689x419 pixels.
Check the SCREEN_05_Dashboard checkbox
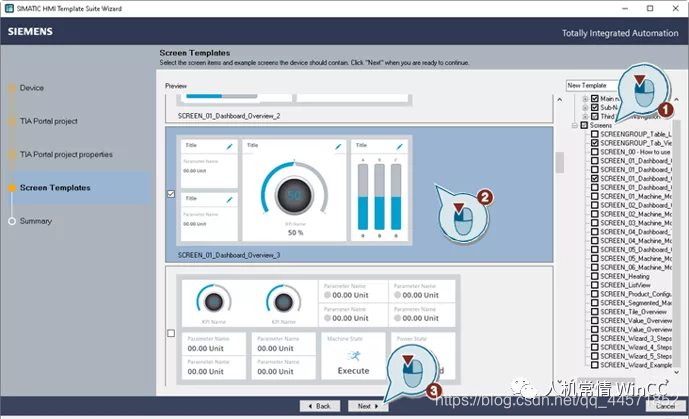click(595, 249)
